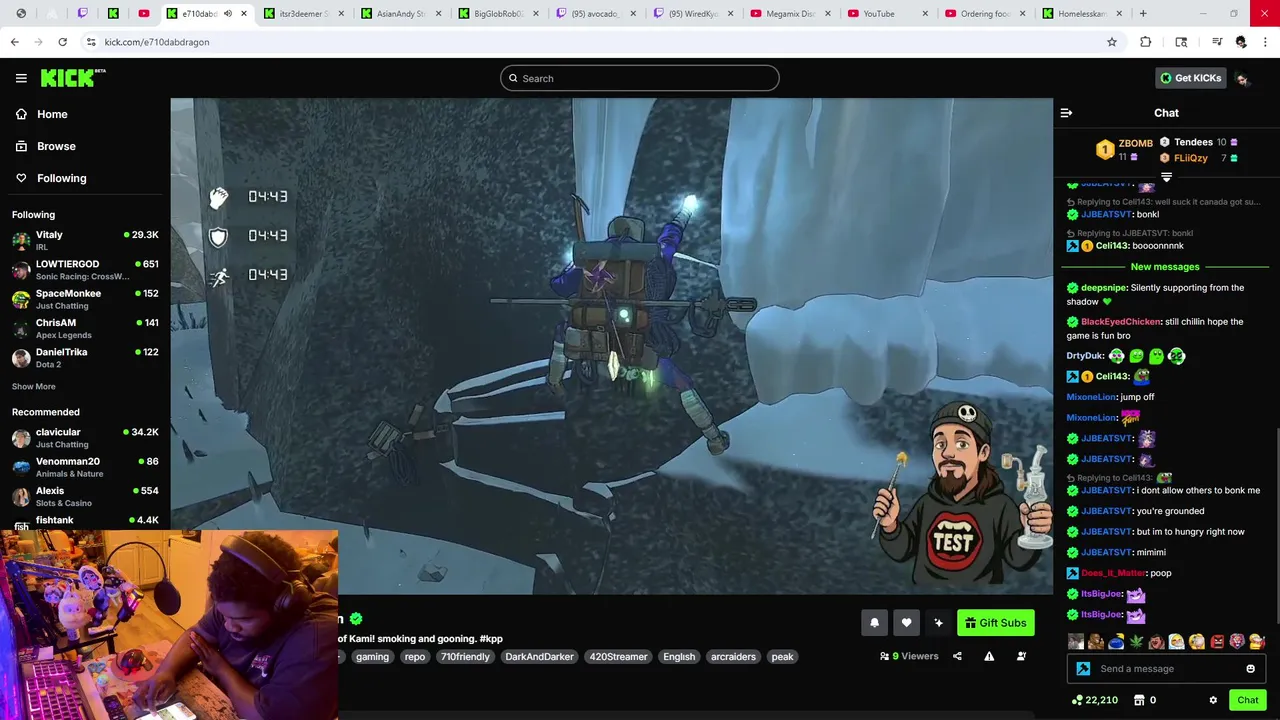Open the hamburger sidebar menu
This screenshot has height=720, width=1280.
pos(21,78)
